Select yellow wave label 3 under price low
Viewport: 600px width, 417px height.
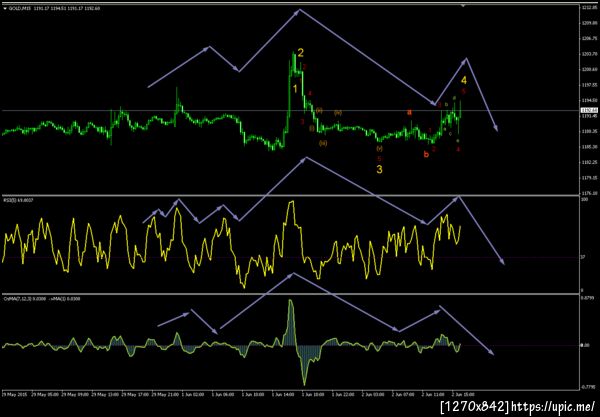(379, 169)
